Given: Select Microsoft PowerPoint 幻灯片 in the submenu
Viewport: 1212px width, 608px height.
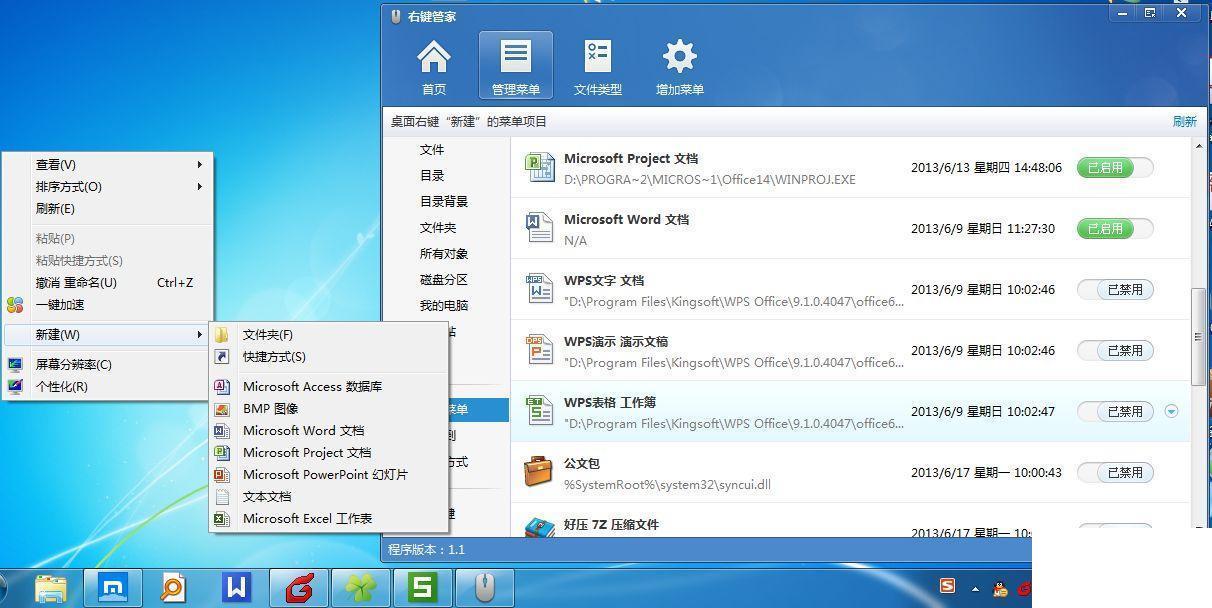Looking at the screenshot, I should [x=328, y=475].
